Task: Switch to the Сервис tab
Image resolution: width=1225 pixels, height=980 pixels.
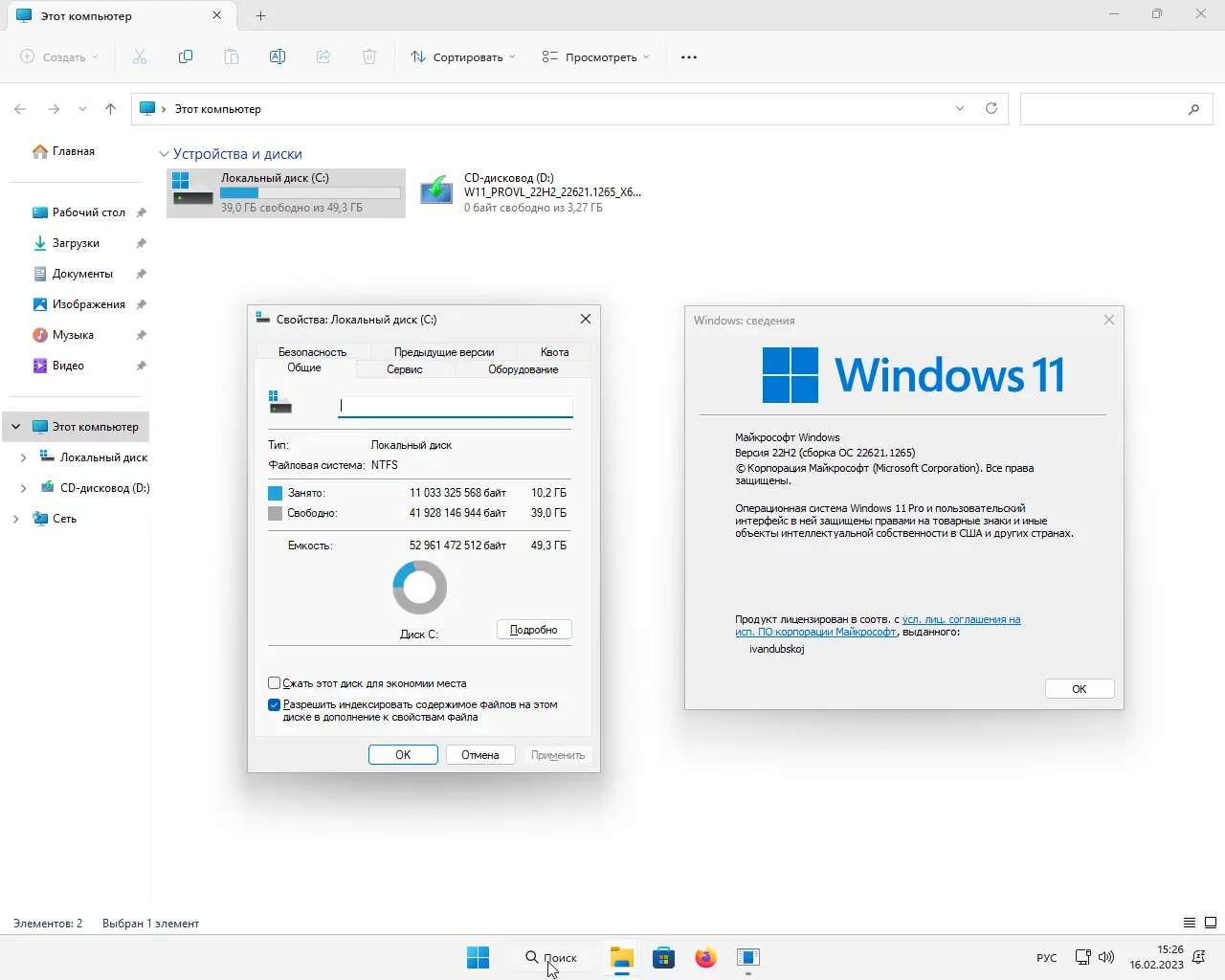Action: [x=405, y=369]
